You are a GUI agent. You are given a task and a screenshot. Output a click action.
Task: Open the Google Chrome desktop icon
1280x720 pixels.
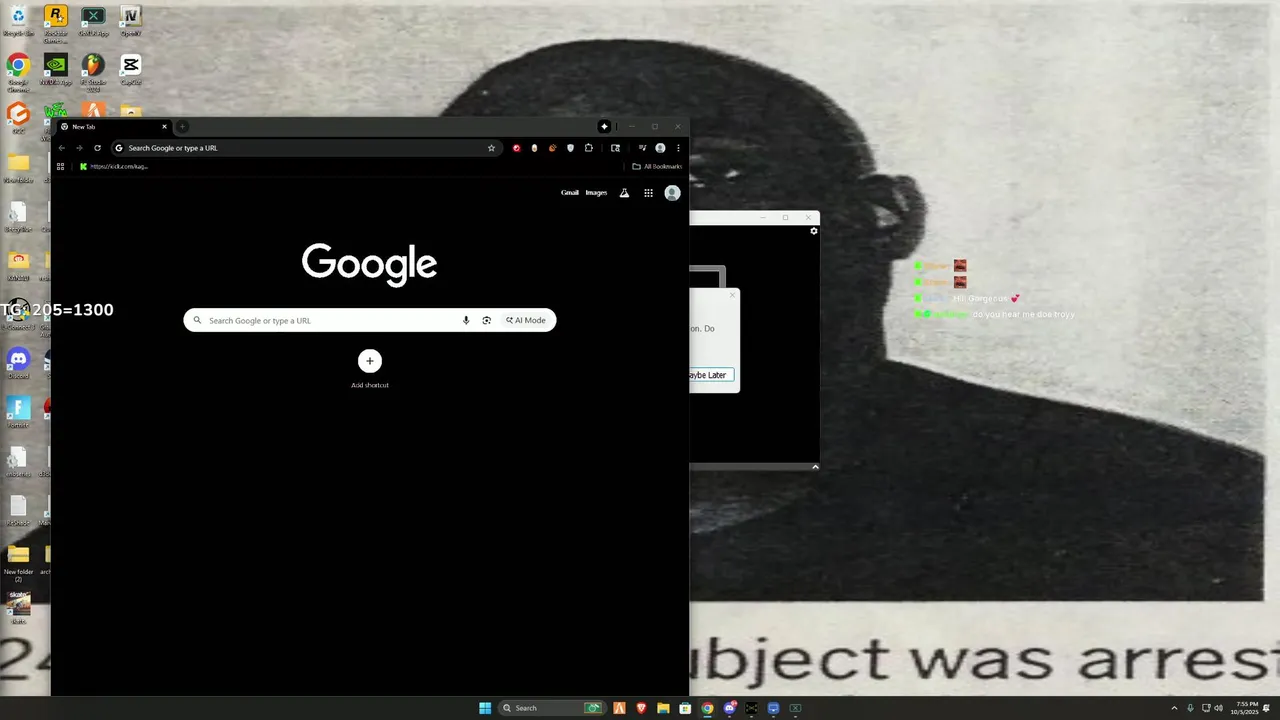click(x=18, y=72)
